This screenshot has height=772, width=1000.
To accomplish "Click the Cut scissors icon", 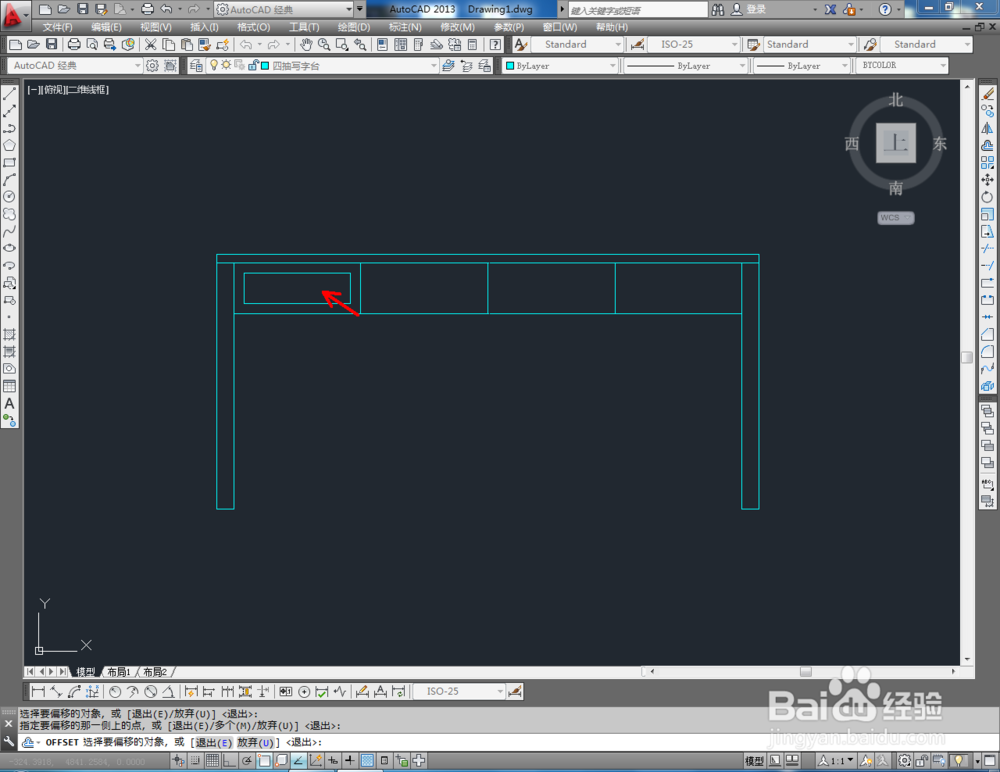I will (x=151, y=44).
